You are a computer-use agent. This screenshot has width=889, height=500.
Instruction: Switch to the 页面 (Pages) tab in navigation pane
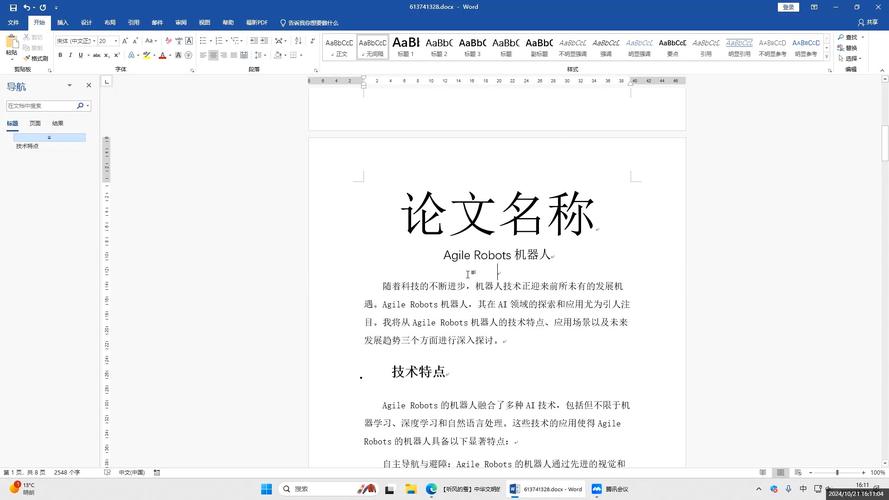pos(35,123)
